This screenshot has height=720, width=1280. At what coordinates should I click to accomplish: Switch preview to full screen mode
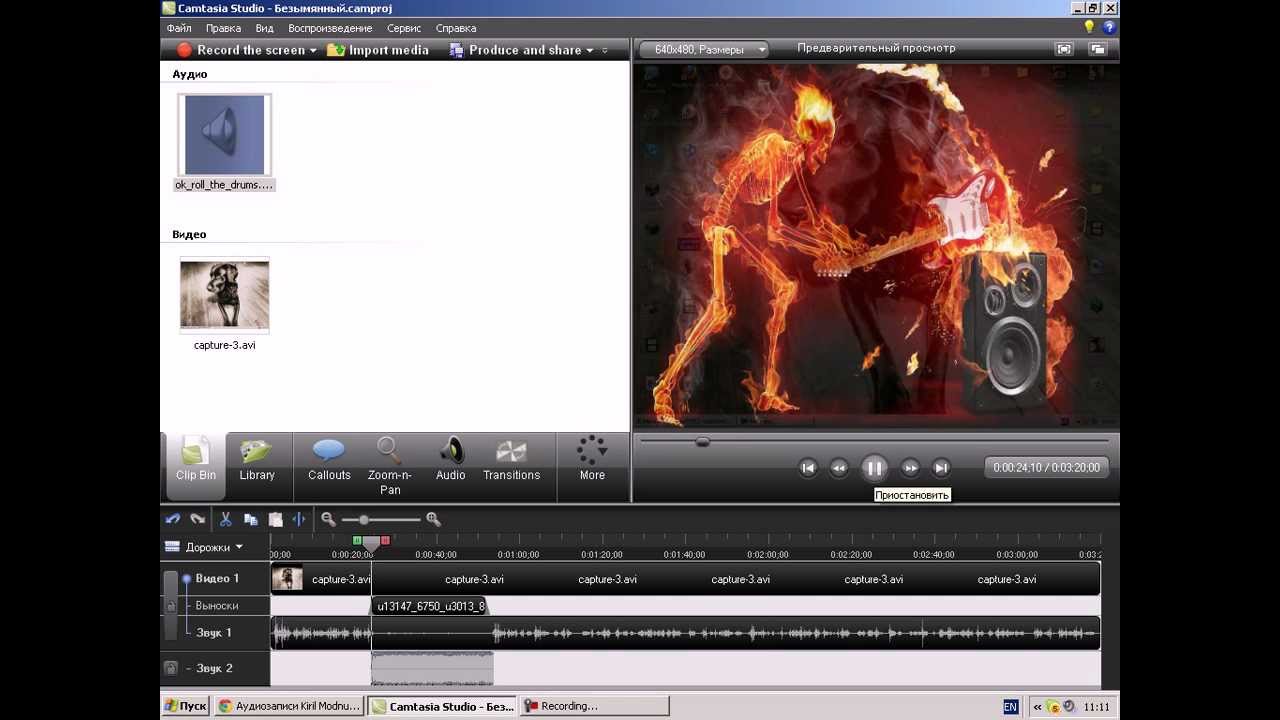coord(1064,49)
